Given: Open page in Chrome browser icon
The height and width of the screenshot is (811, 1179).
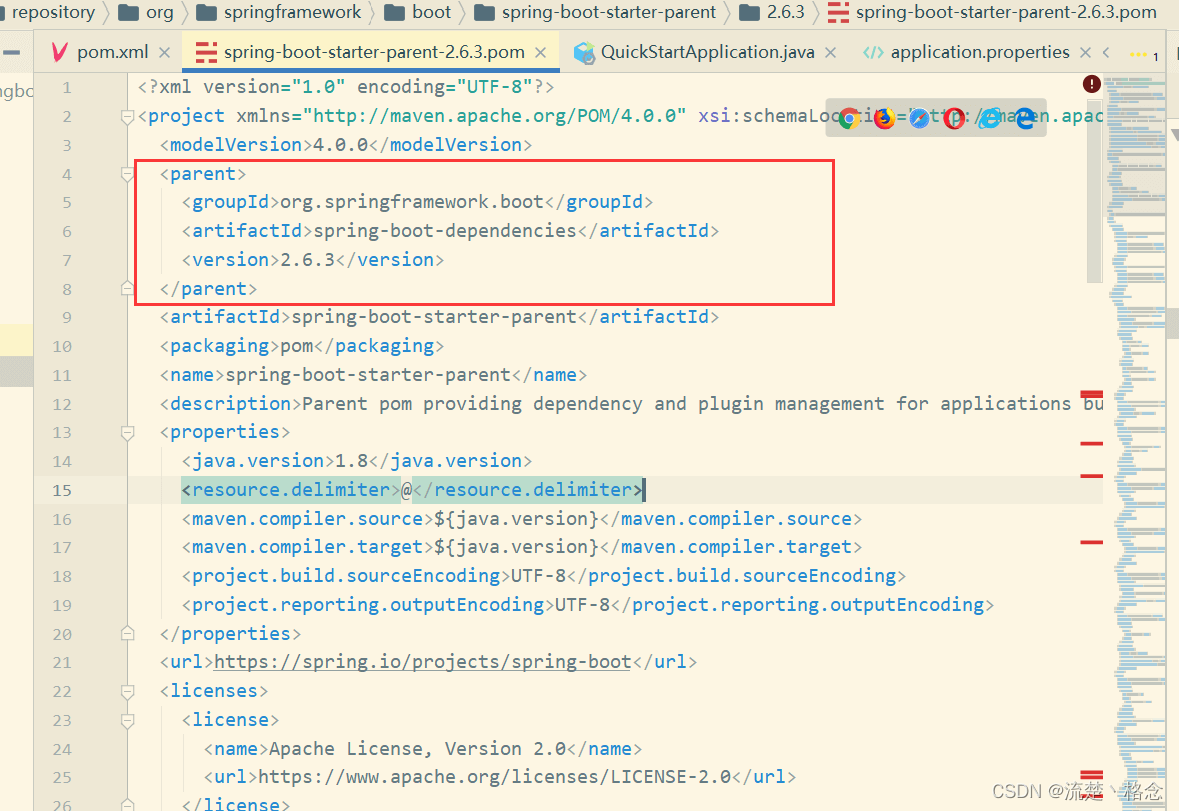Looking at the screenshot, I should (x=849, y=118).
